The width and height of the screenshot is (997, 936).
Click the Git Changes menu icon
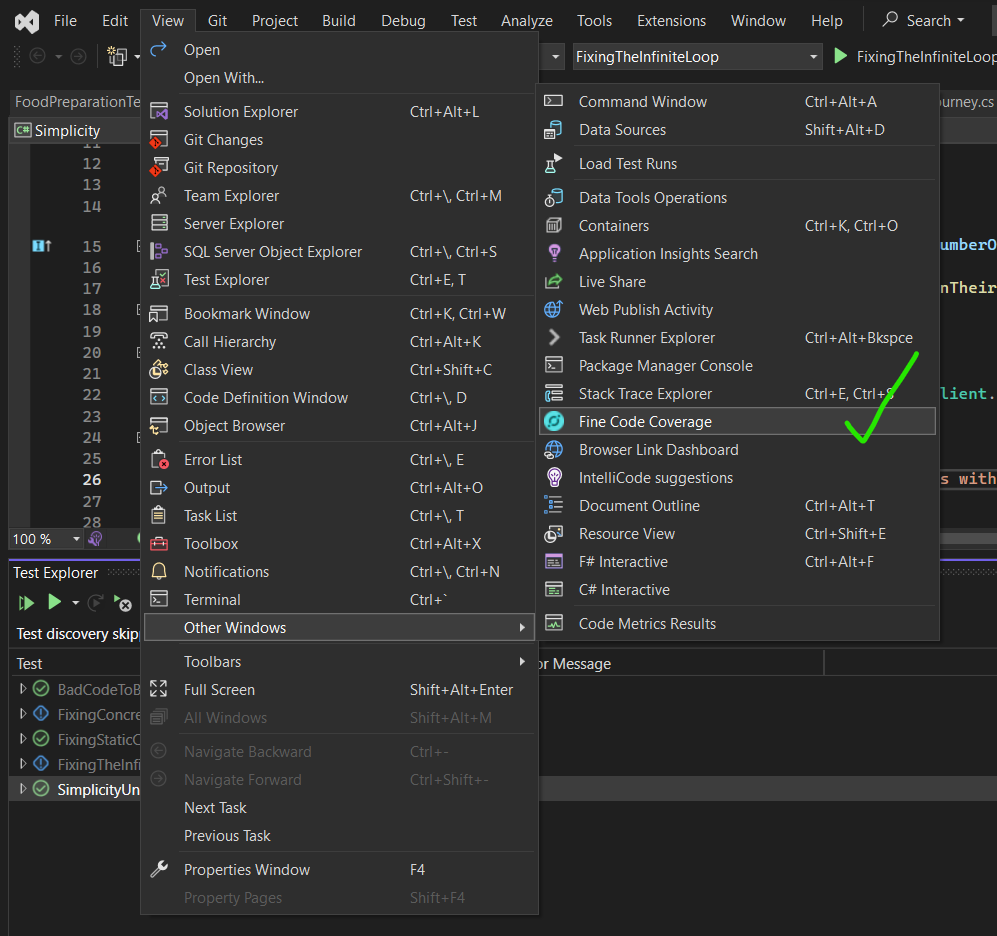pos(159,139)
